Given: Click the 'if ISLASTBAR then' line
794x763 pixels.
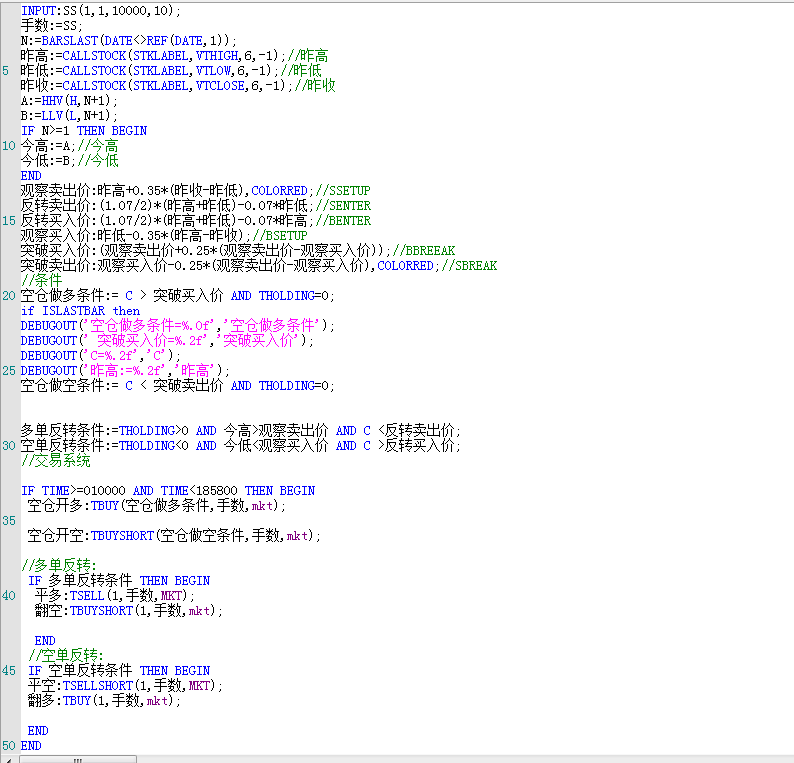Looking at the screenshot, I should tap(81, 311).
